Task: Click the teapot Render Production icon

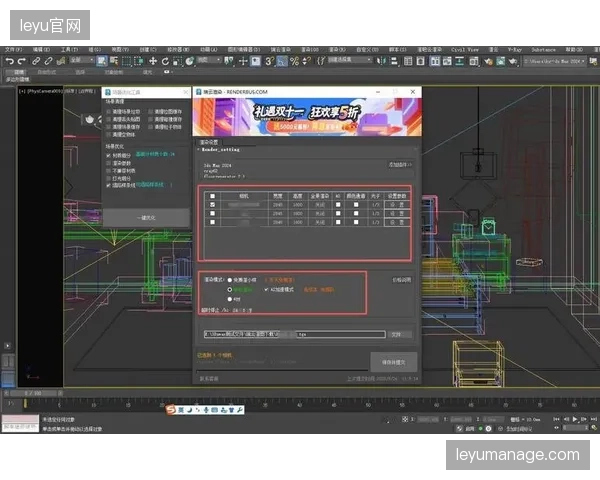Action: [513, 61]
